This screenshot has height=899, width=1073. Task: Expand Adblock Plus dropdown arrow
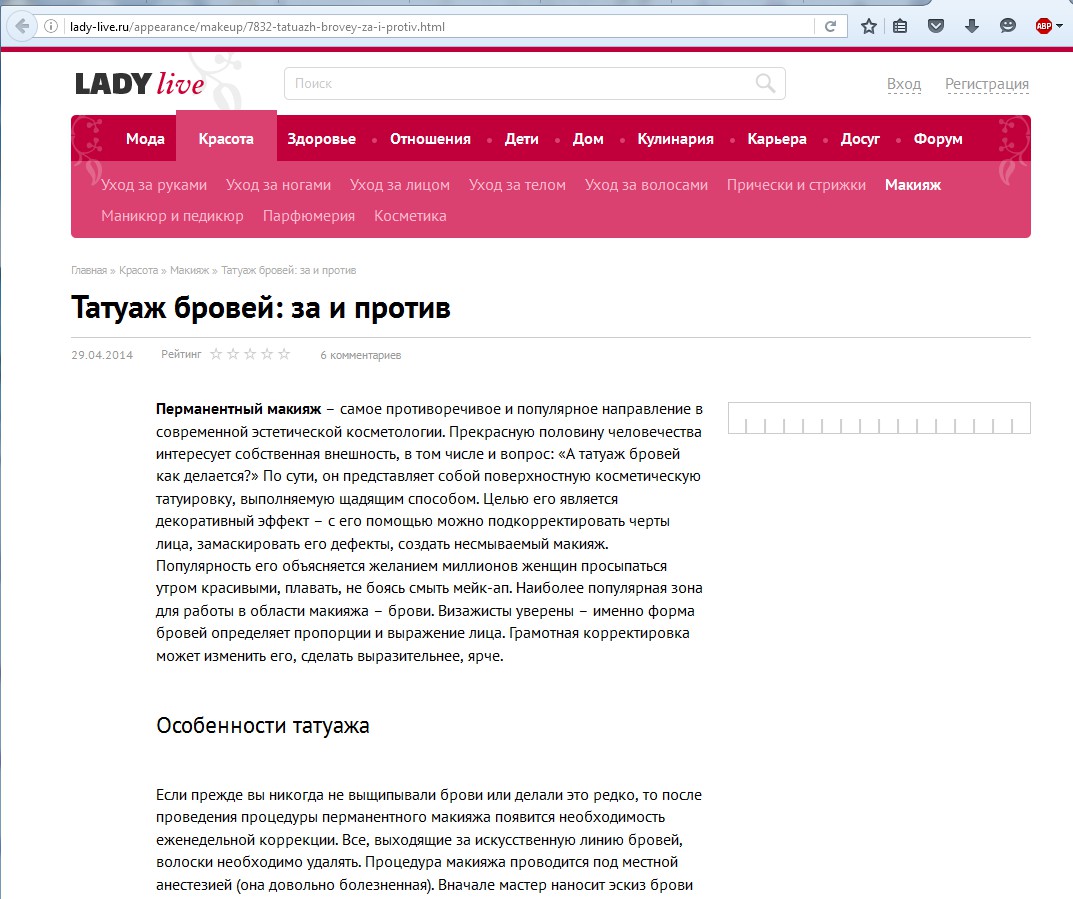pos(1059,27)
